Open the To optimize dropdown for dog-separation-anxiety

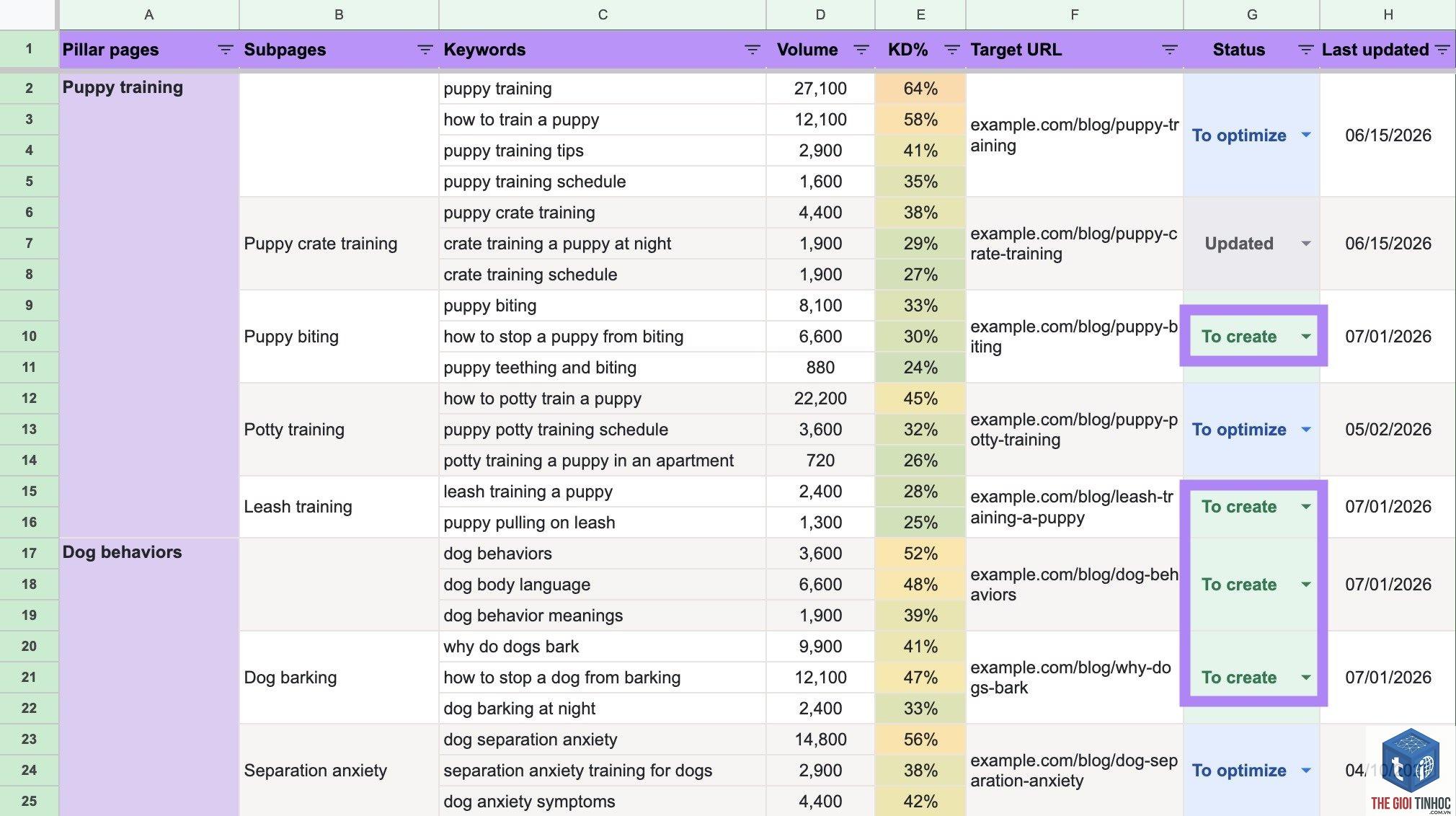click(x=1306, y=771)
